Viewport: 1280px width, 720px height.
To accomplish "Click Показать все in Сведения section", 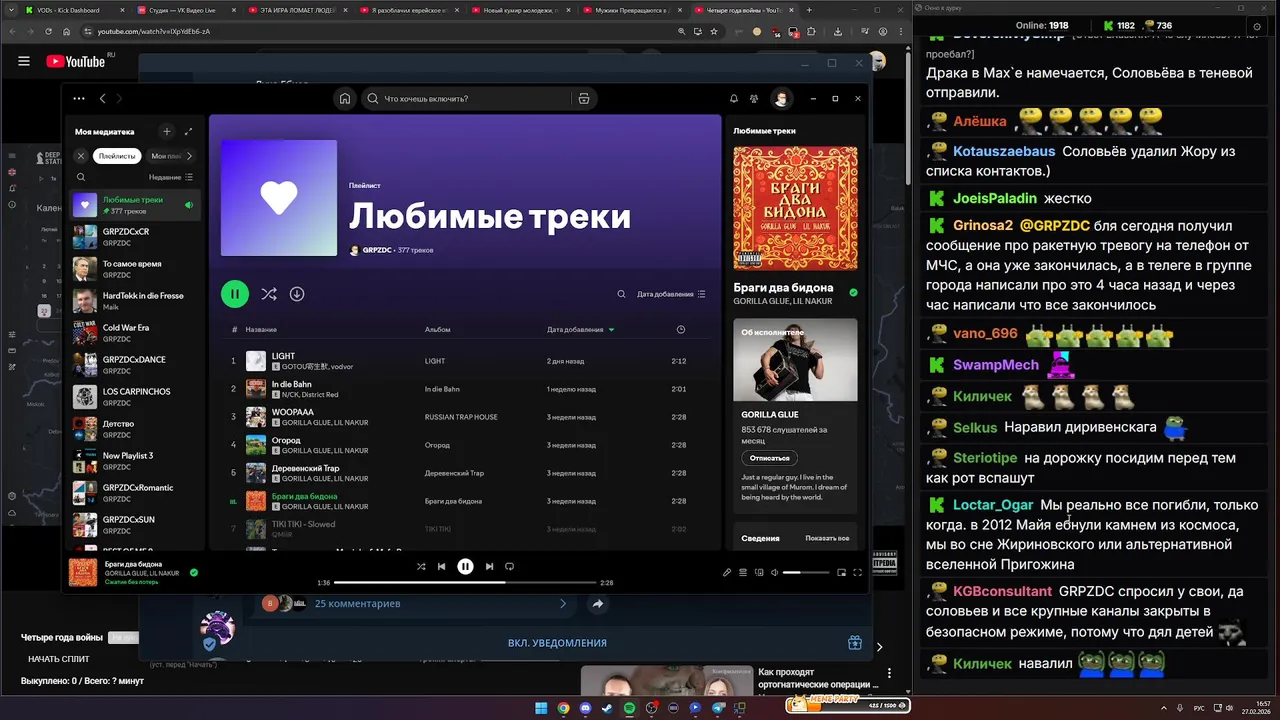I will (827, 538).
